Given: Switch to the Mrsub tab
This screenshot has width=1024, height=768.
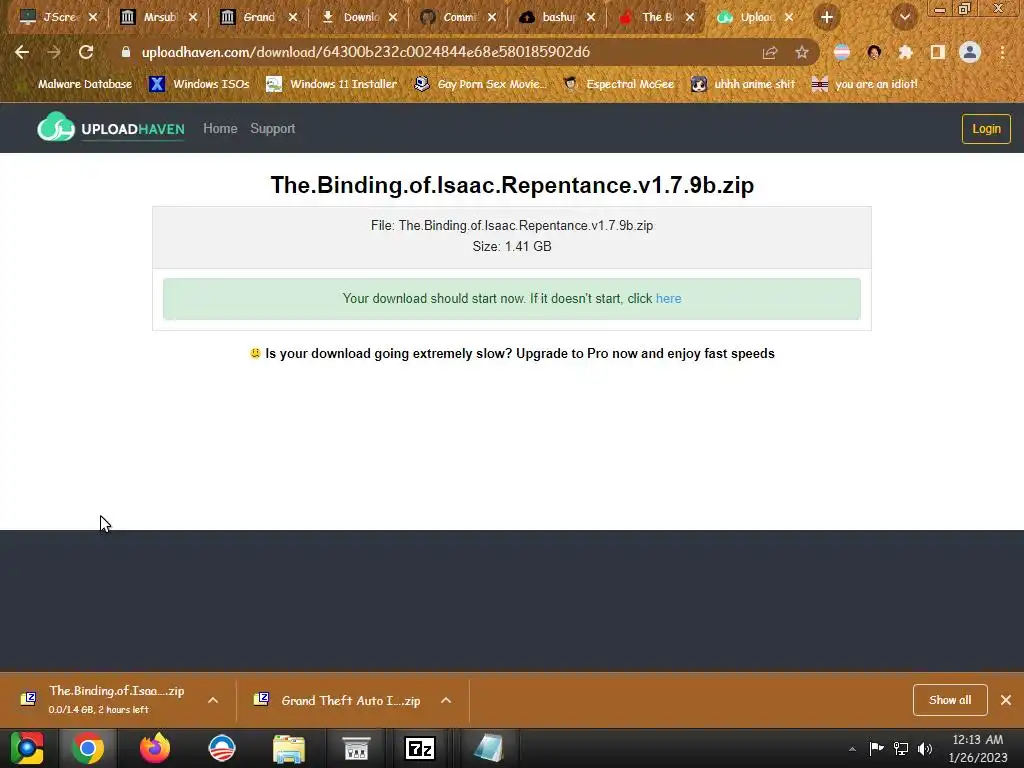Looking at the screenshot, I should 159,18.
